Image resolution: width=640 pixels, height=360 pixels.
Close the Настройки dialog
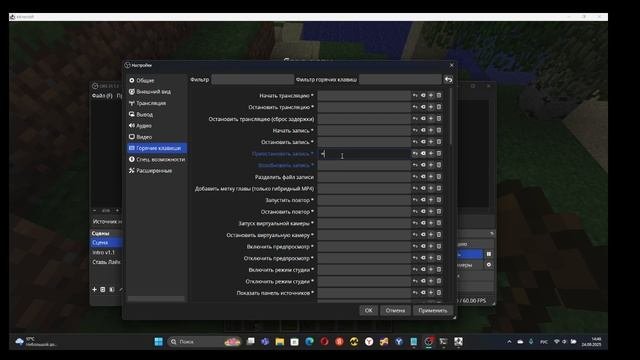click(451, 65)
